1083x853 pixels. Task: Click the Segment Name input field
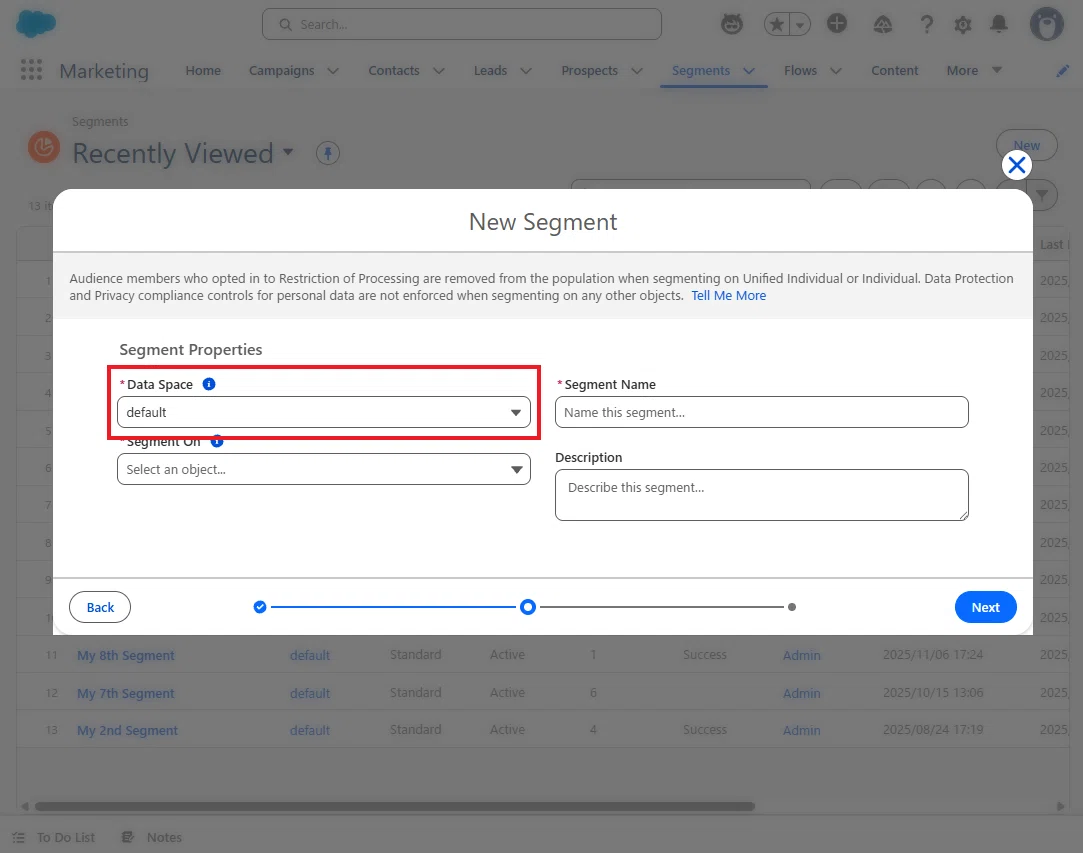(761, 412)
